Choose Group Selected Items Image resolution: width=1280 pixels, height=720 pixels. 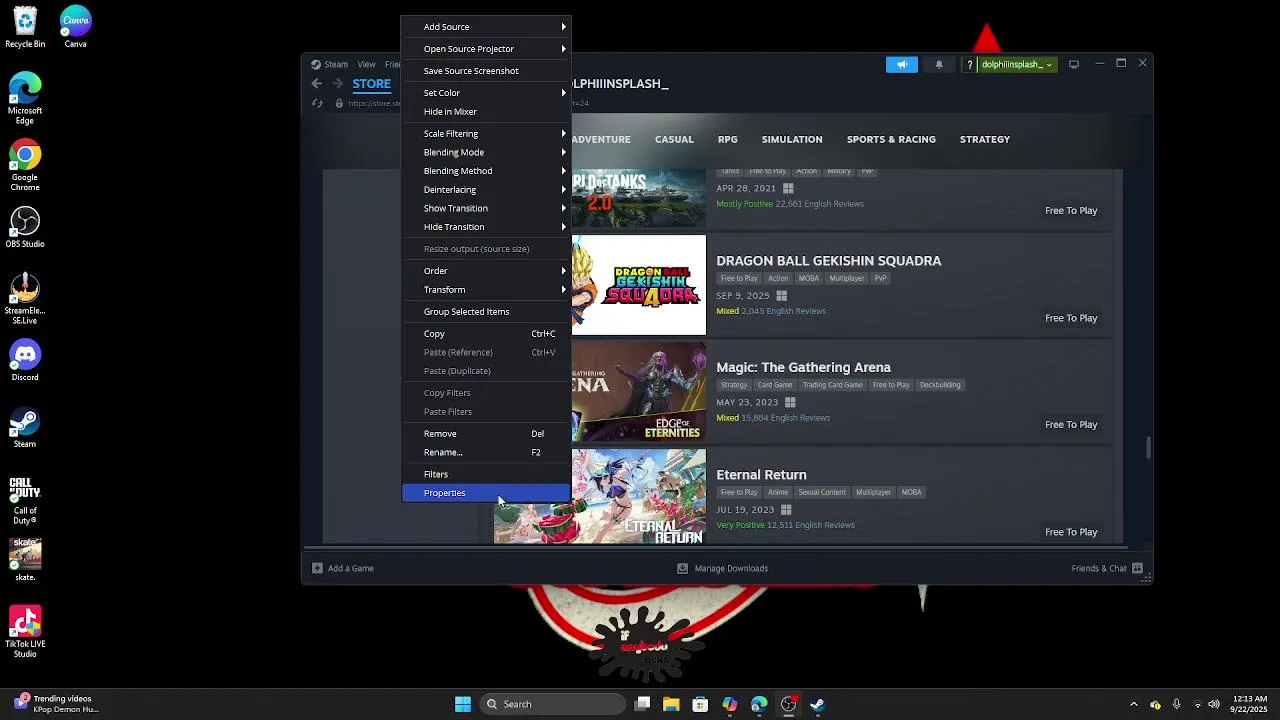point(485,312)
